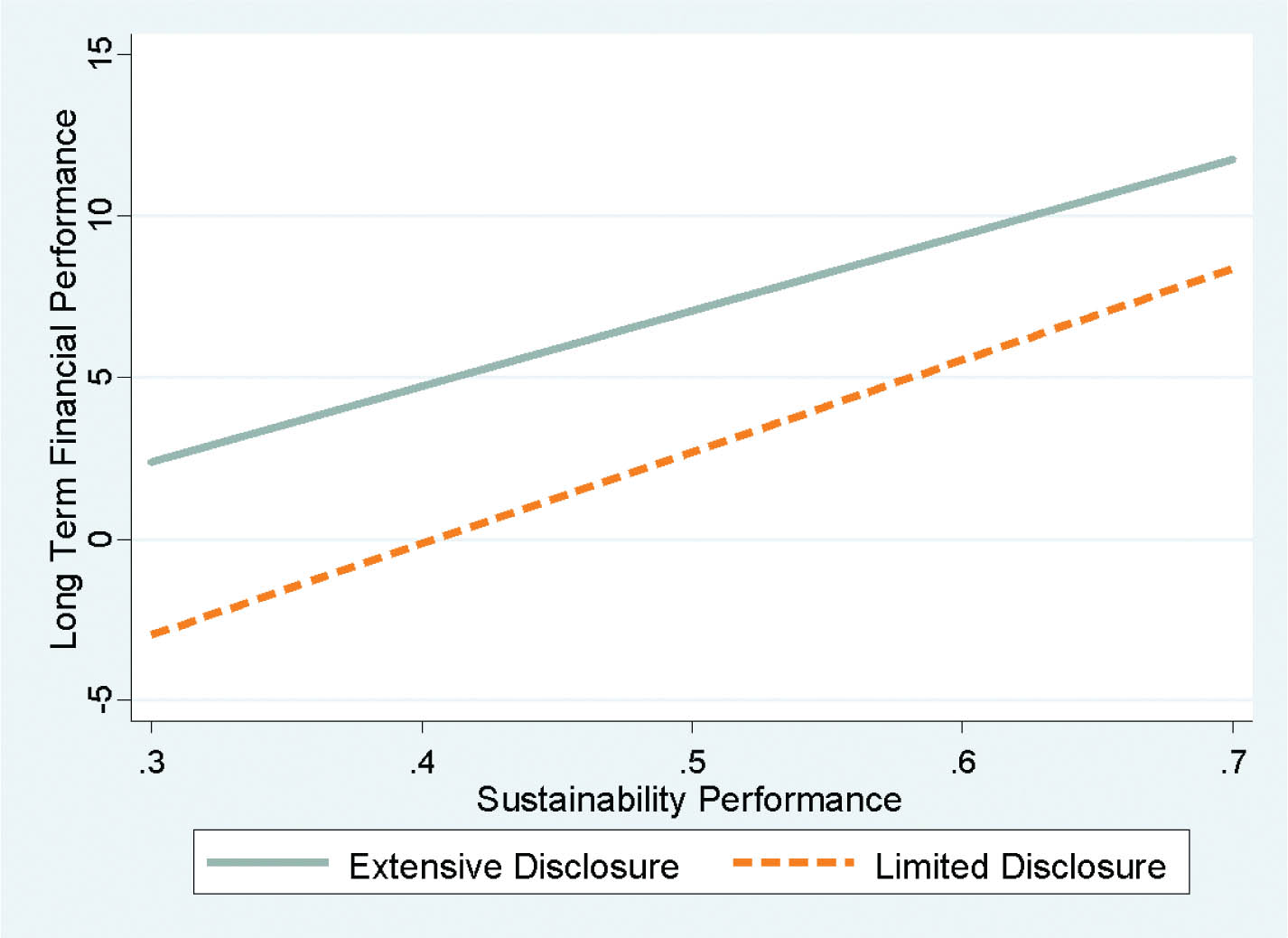Click the 10 tick label on y-axis
The image size is (1288, 938).
click(98, 216)
